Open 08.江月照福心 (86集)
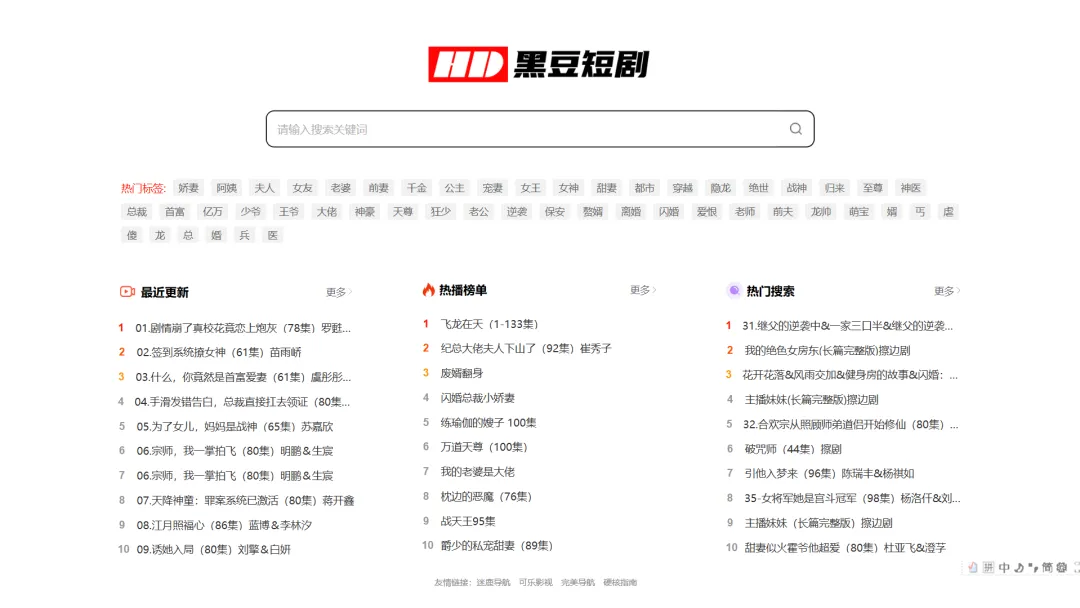The height and width of the screenshot is (608, 1080). pos(224,525)
